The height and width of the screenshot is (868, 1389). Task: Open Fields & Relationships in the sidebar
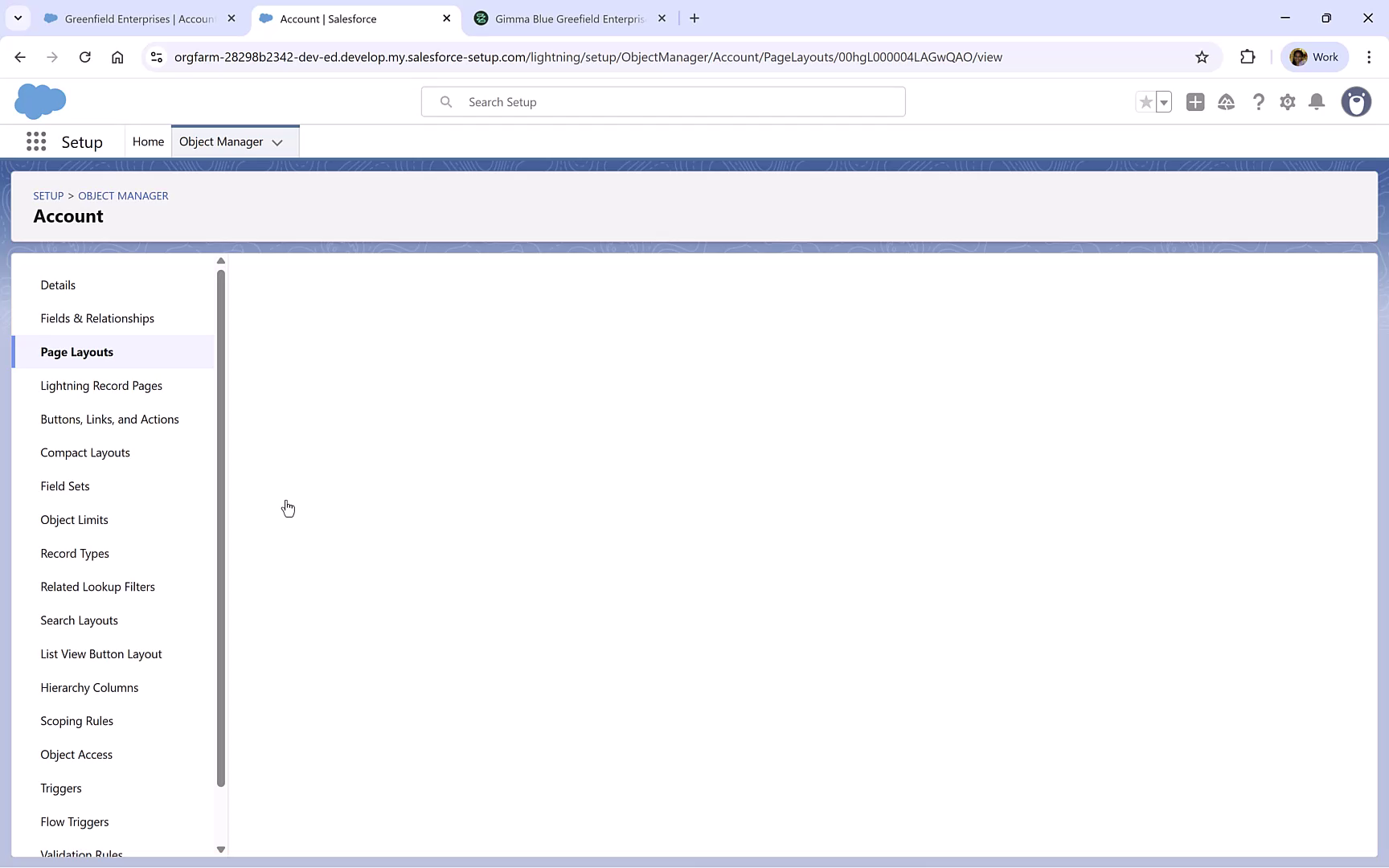coord(97,317)
